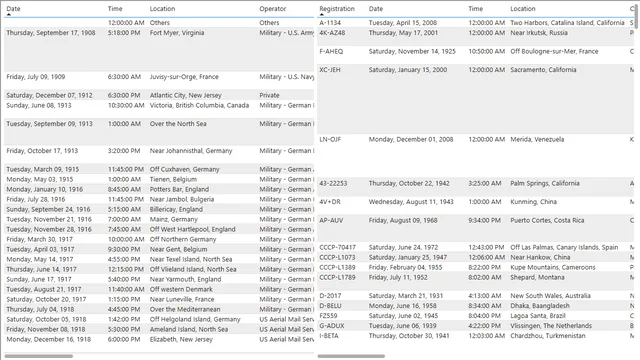640x360 pixels.
Task: Select 'Near Yarmouth, England' cell
Action: point(185,279)
